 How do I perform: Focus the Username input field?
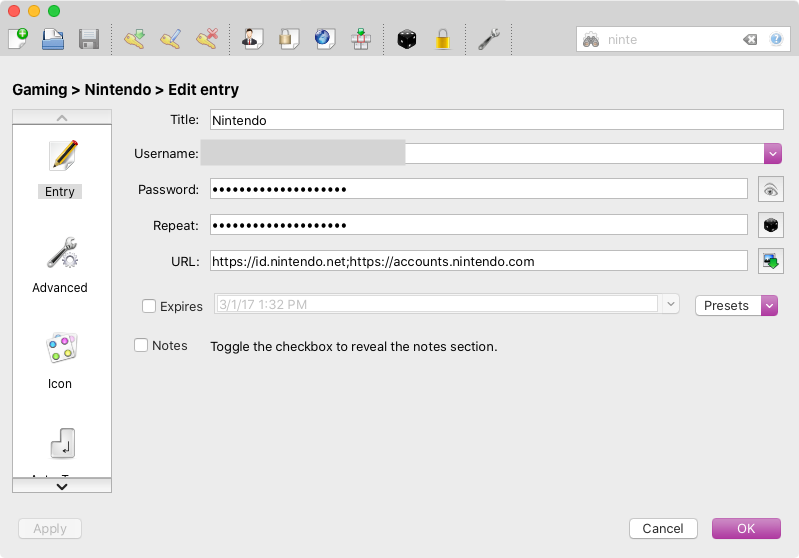[x=487, y=153]
